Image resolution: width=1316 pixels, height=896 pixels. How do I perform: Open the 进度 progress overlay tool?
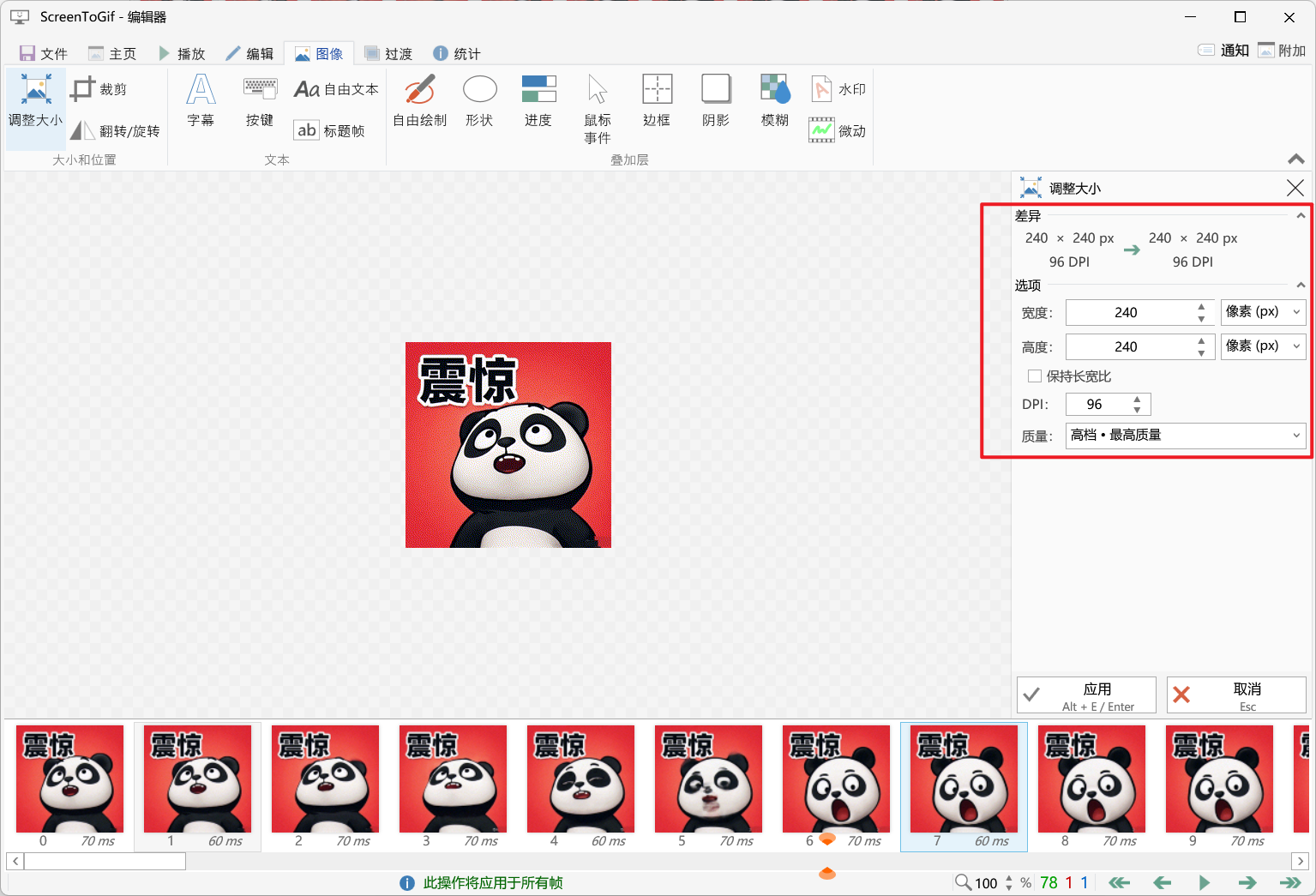(538, 101)
